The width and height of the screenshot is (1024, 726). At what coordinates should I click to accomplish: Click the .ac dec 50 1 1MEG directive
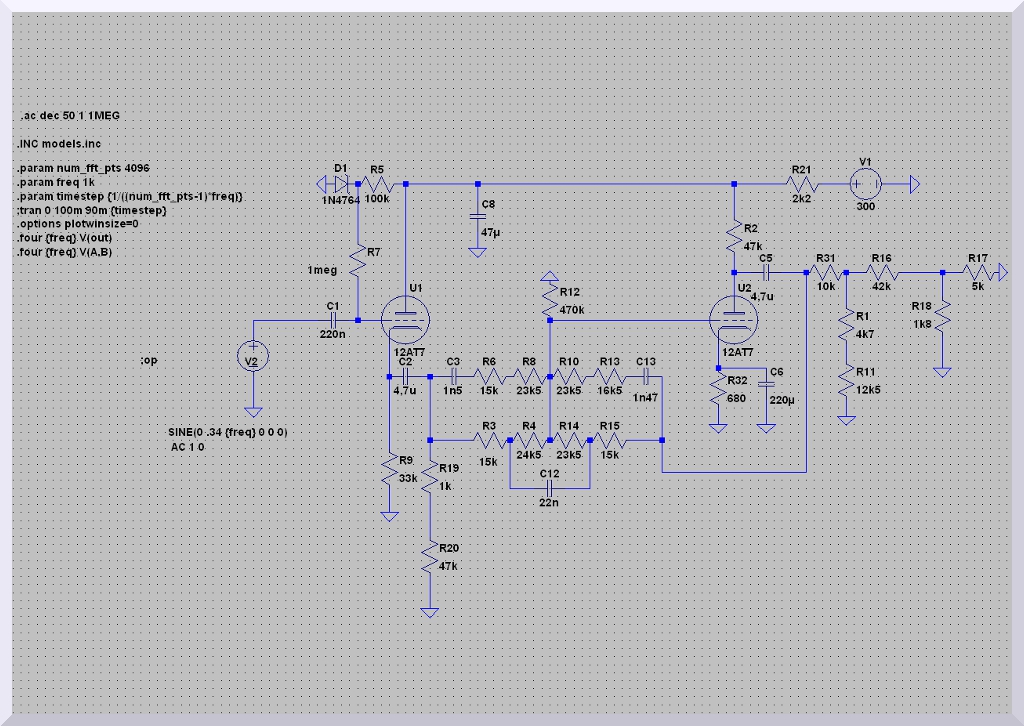(69, 116)
